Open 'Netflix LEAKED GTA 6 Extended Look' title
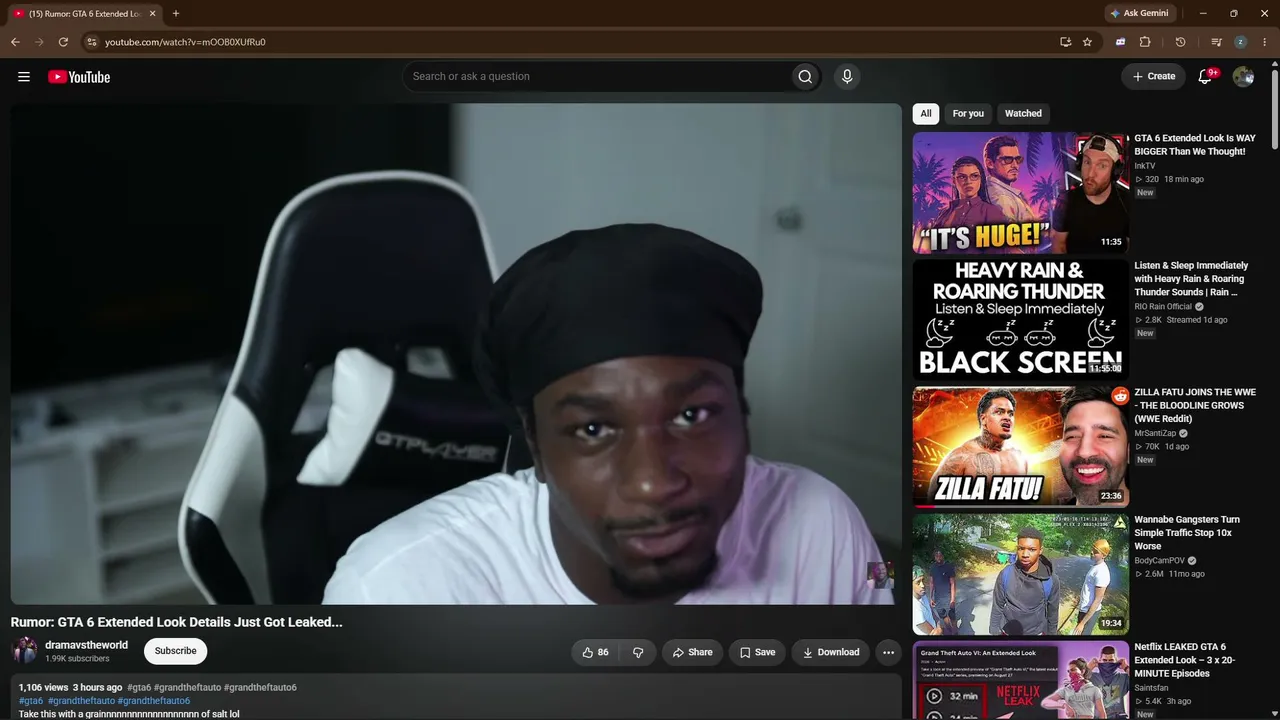 click(1185, 660)
